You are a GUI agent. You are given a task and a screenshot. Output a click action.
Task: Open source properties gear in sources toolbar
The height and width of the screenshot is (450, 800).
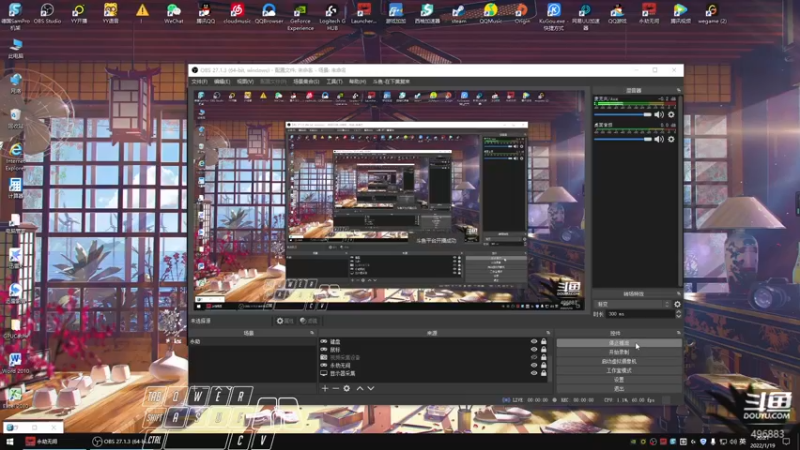(x=346, y=388)
